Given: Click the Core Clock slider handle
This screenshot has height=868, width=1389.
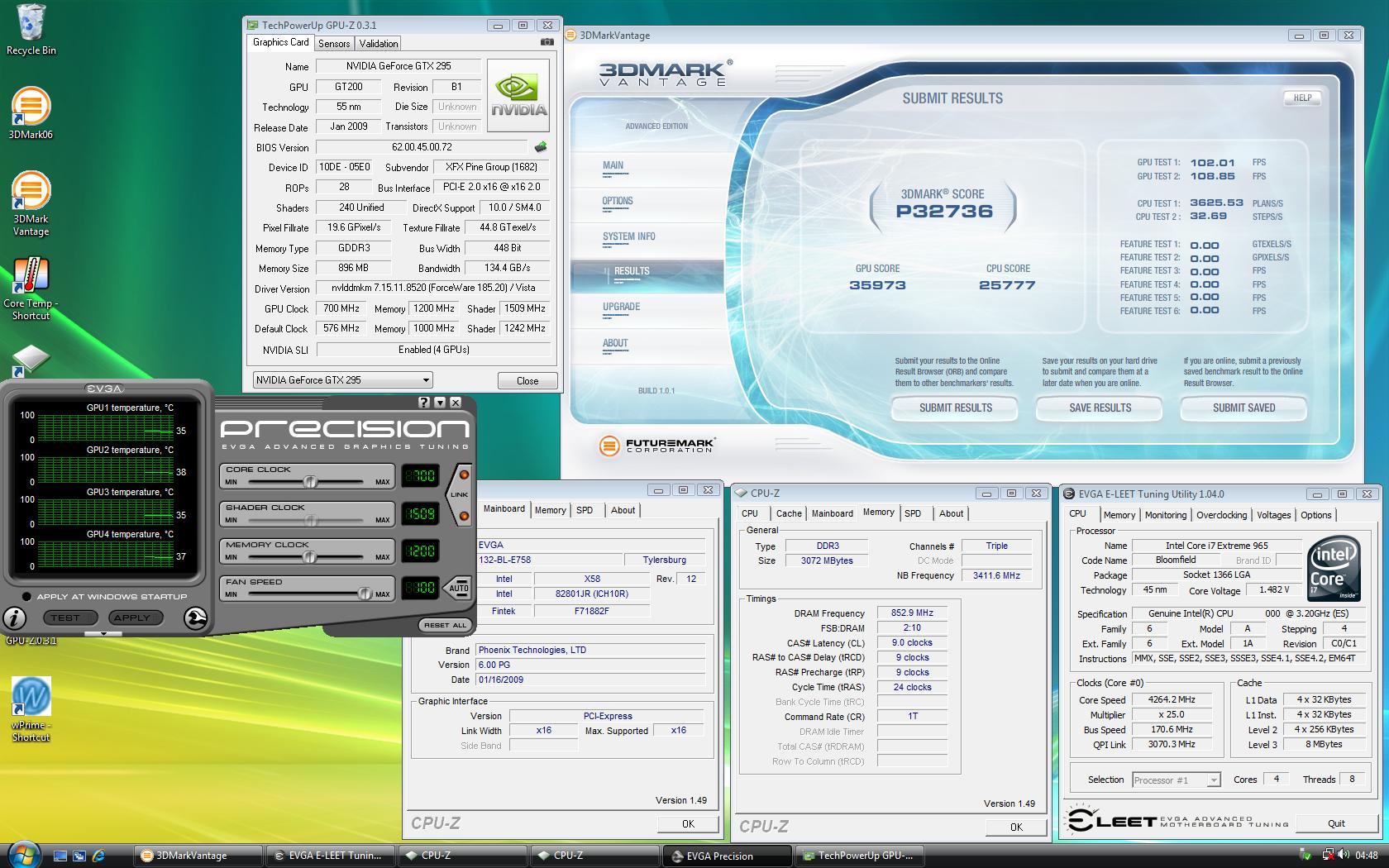Looking at the screenshot, I should (310, 482).
